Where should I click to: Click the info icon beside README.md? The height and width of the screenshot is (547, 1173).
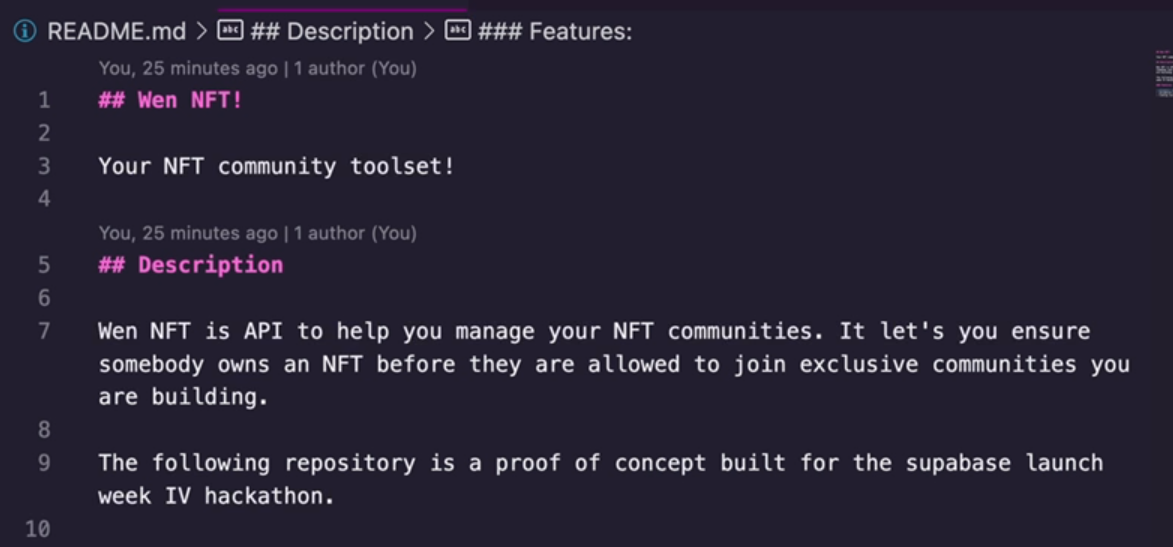pyautogui.click(x=25, y=31)
